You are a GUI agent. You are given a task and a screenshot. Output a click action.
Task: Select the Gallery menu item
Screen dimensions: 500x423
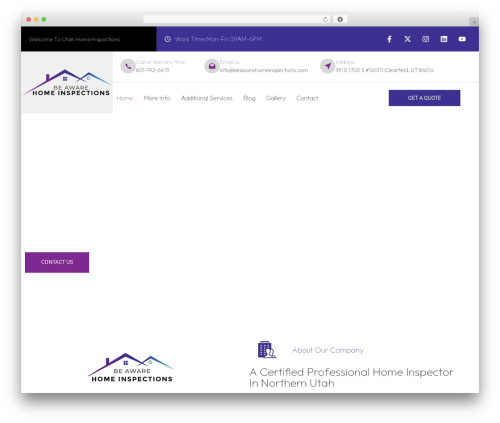click(x=276, y=98)
